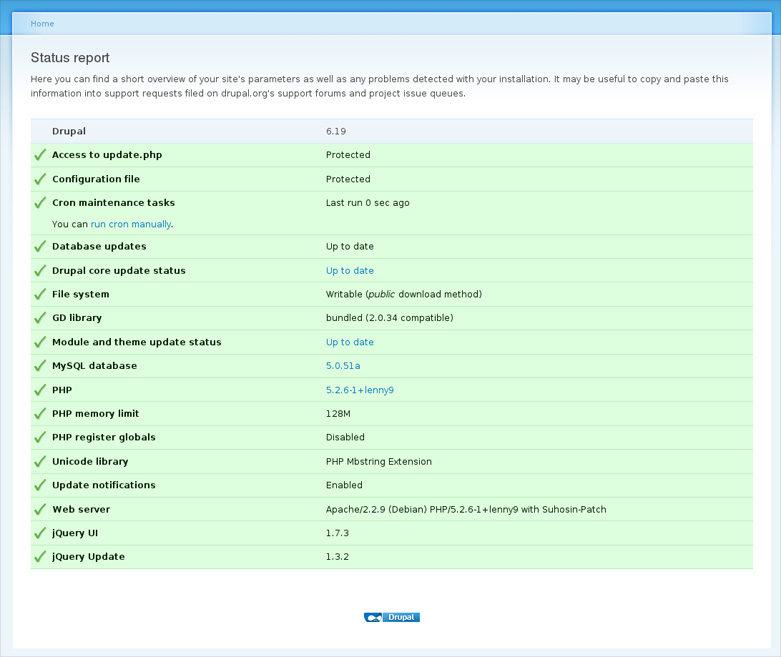
Task: Click the run cron manually link
Action: [x=131, y=225]
